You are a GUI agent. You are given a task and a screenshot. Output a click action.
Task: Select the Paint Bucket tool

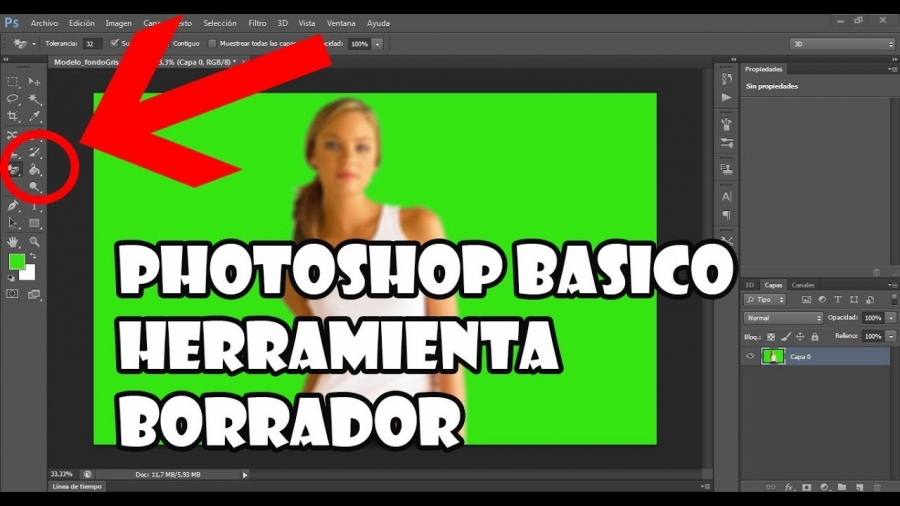[x=34, y=169]
